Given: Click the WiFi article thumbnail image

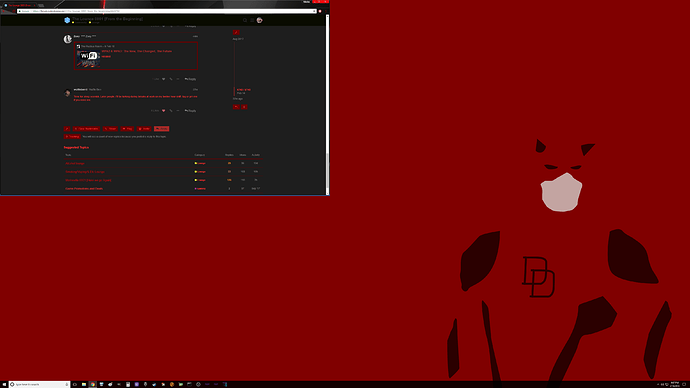Looking at the screenshot, I should pyautogui.click(x=88, y=59).
